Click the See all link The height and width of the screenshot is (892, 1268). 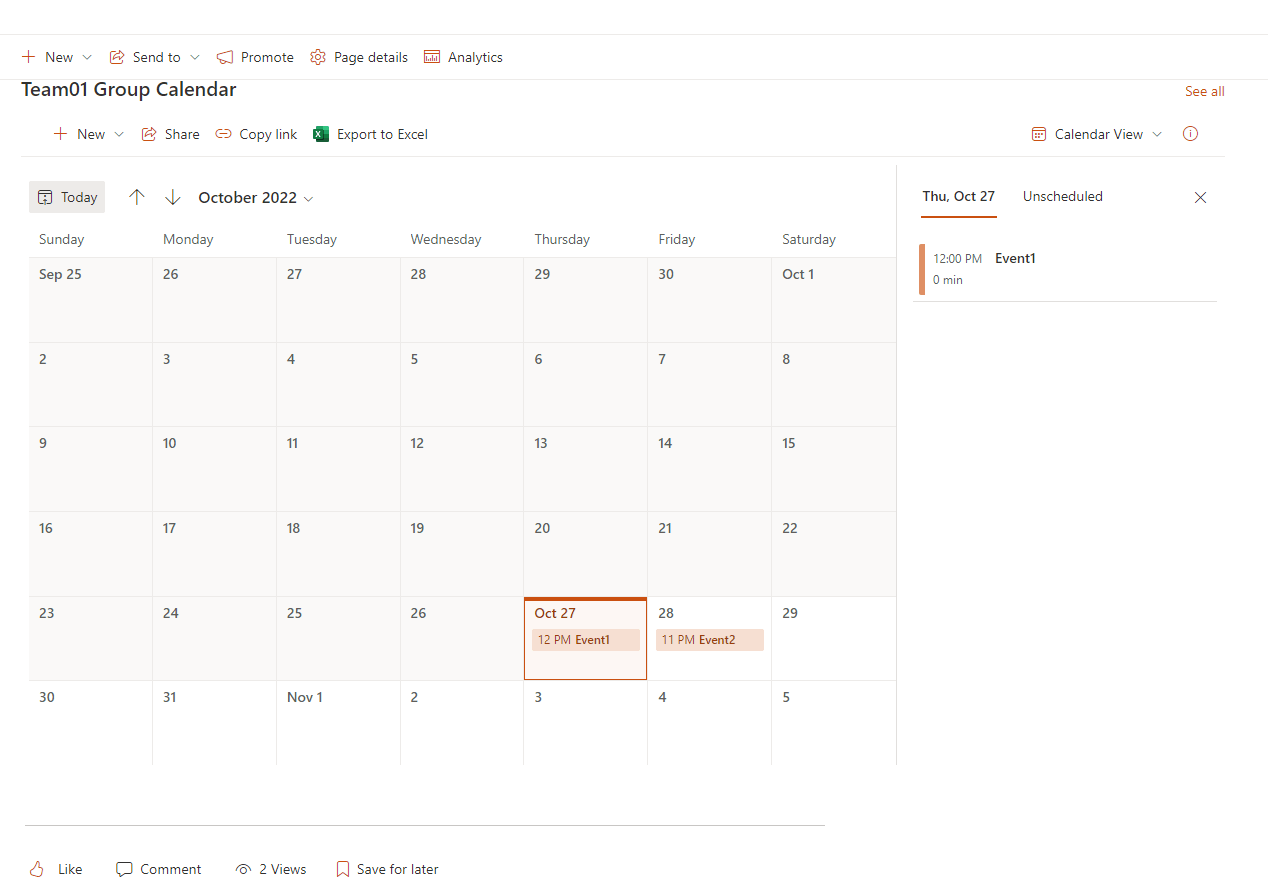(x=1205, y=91)
